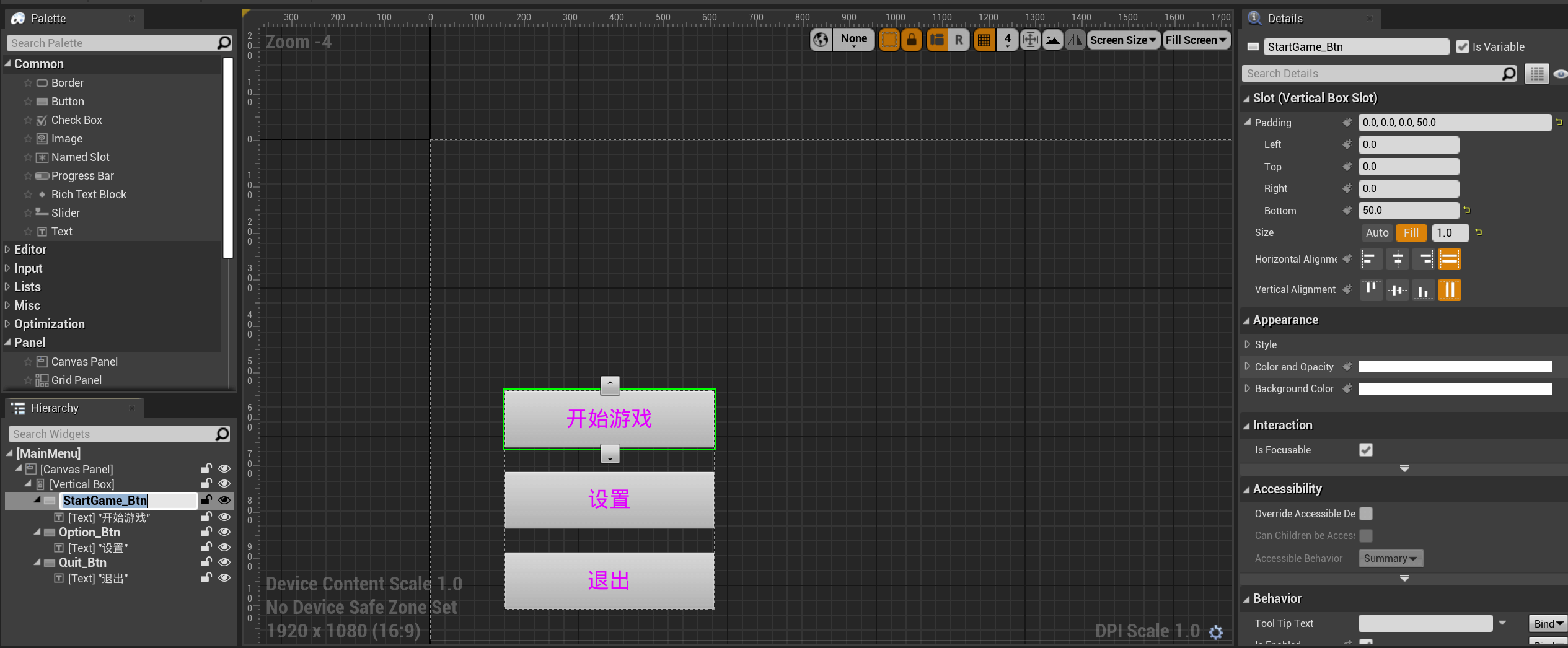Set slot size to Auto
This screenshot has width=1568, height=648.
coord(1377,233)
